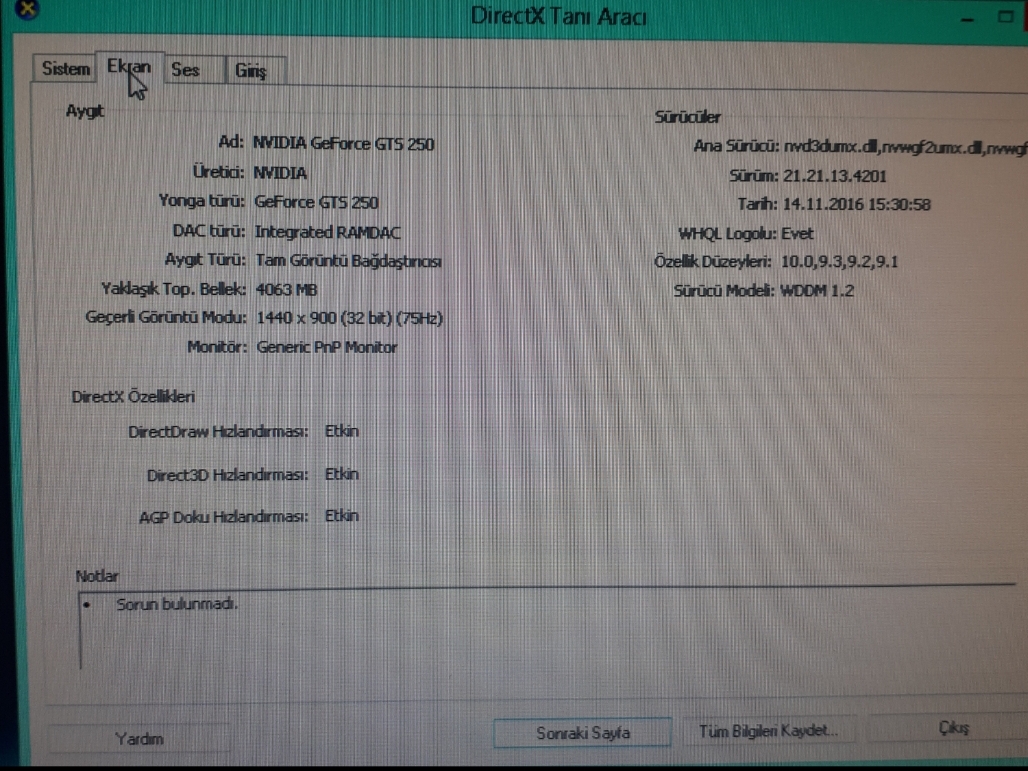
Task: Click the 'DirectX Özellikleri' group label
Action: point(133,397)
